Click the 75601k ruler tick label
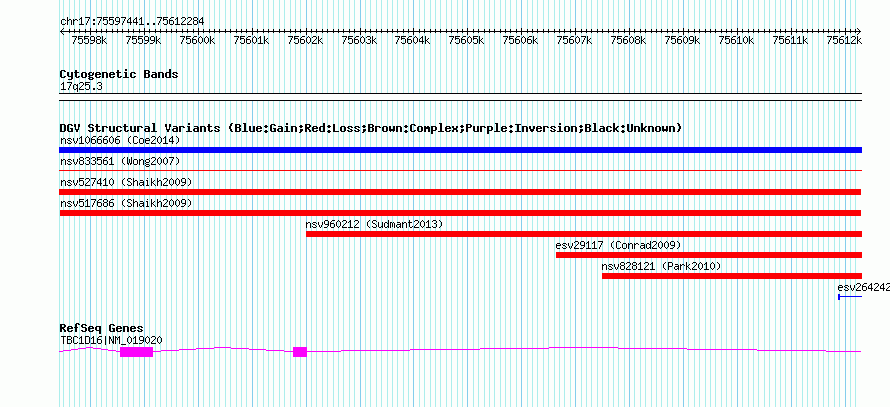Image resolution: width=890 pixels, height=407 pixels. coord(251,40)
